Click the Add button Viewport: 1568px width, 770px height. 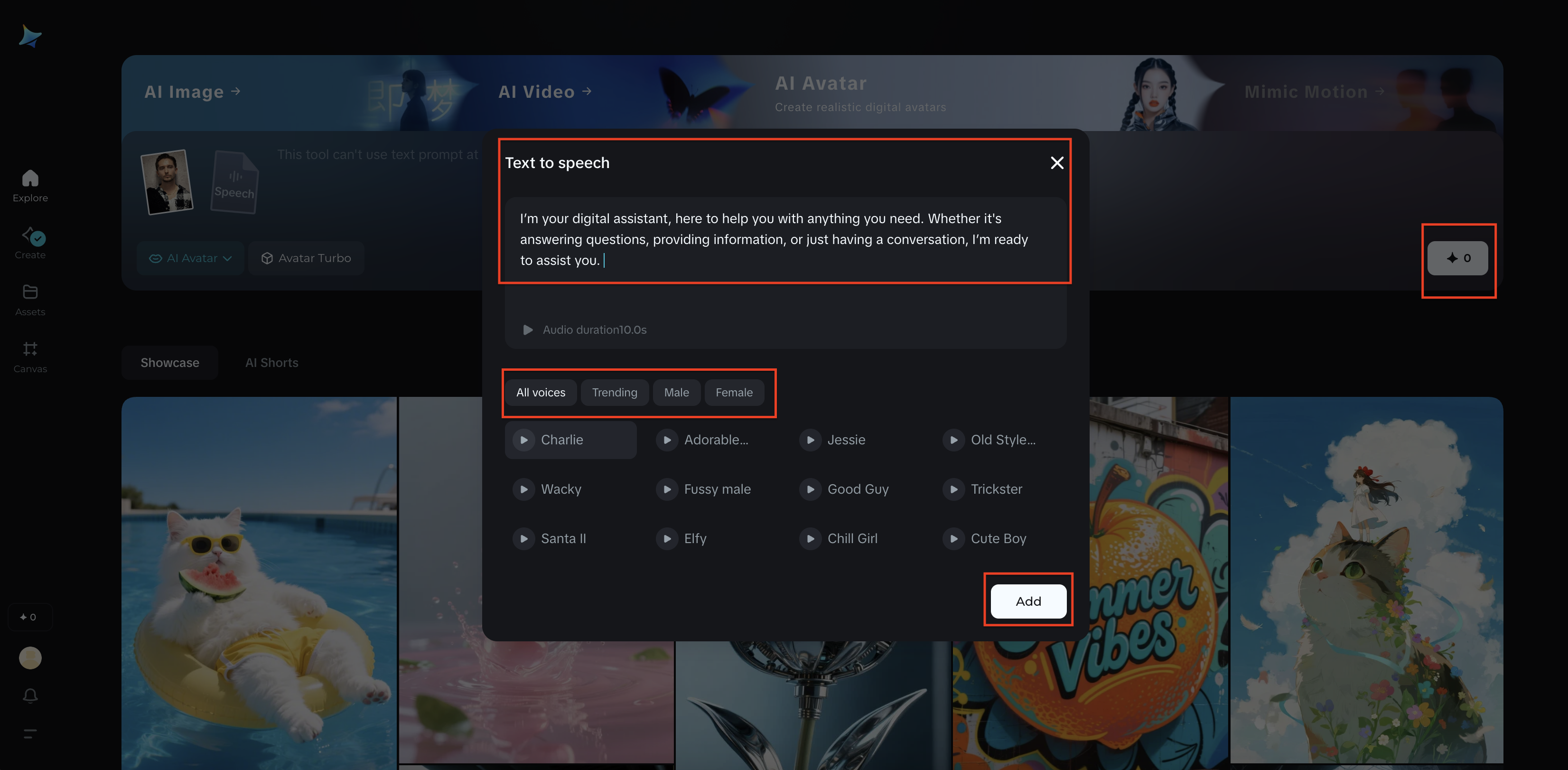click(1028, 601)
